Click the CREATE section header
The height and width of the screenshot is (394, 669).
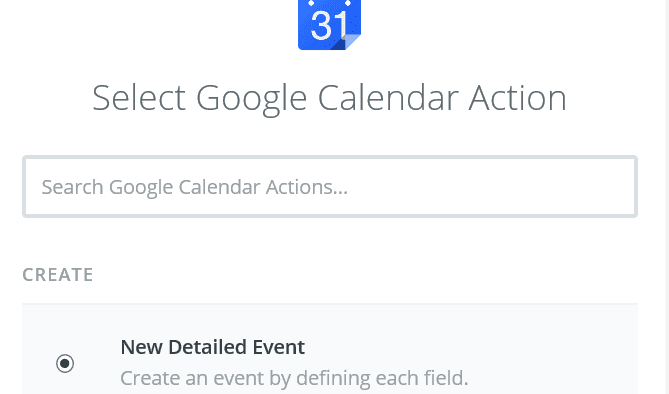58,274
